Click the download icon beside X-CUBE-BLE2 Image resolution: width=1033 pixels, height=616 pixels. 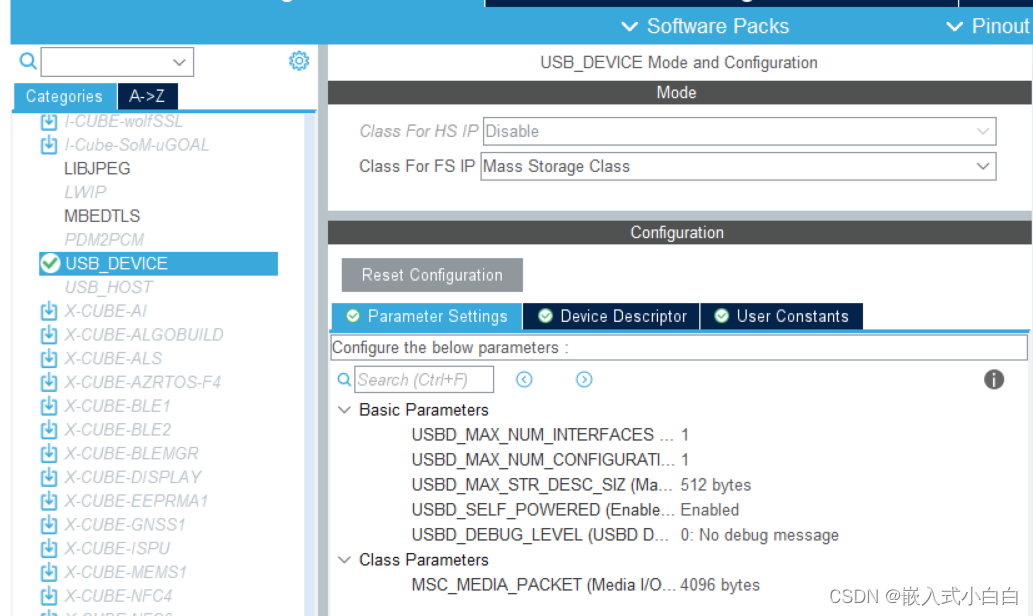(x=49, y=430)
